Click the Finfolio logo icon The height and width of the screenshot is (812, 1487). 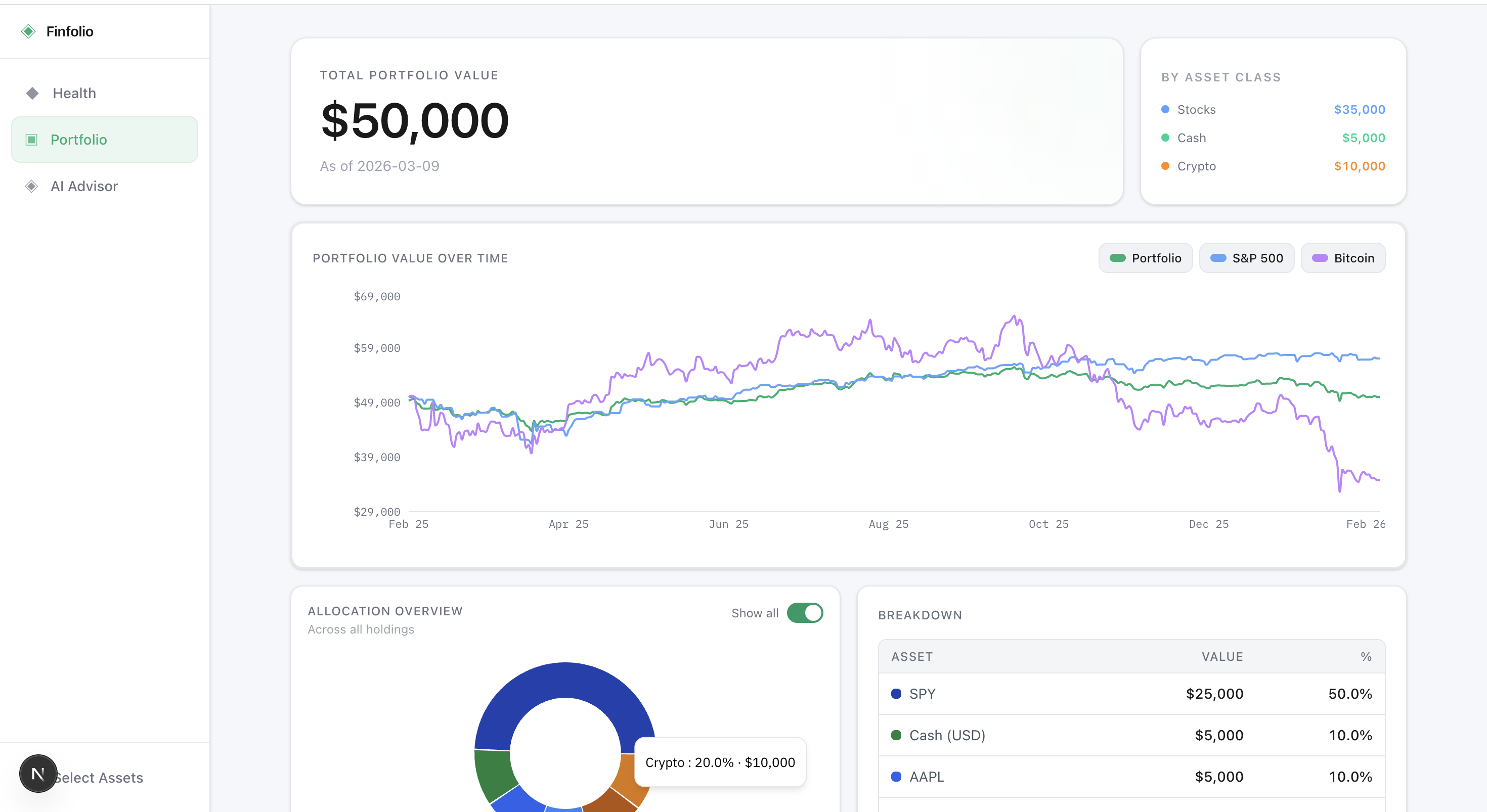pyautogui.click(x=28, y=31)
